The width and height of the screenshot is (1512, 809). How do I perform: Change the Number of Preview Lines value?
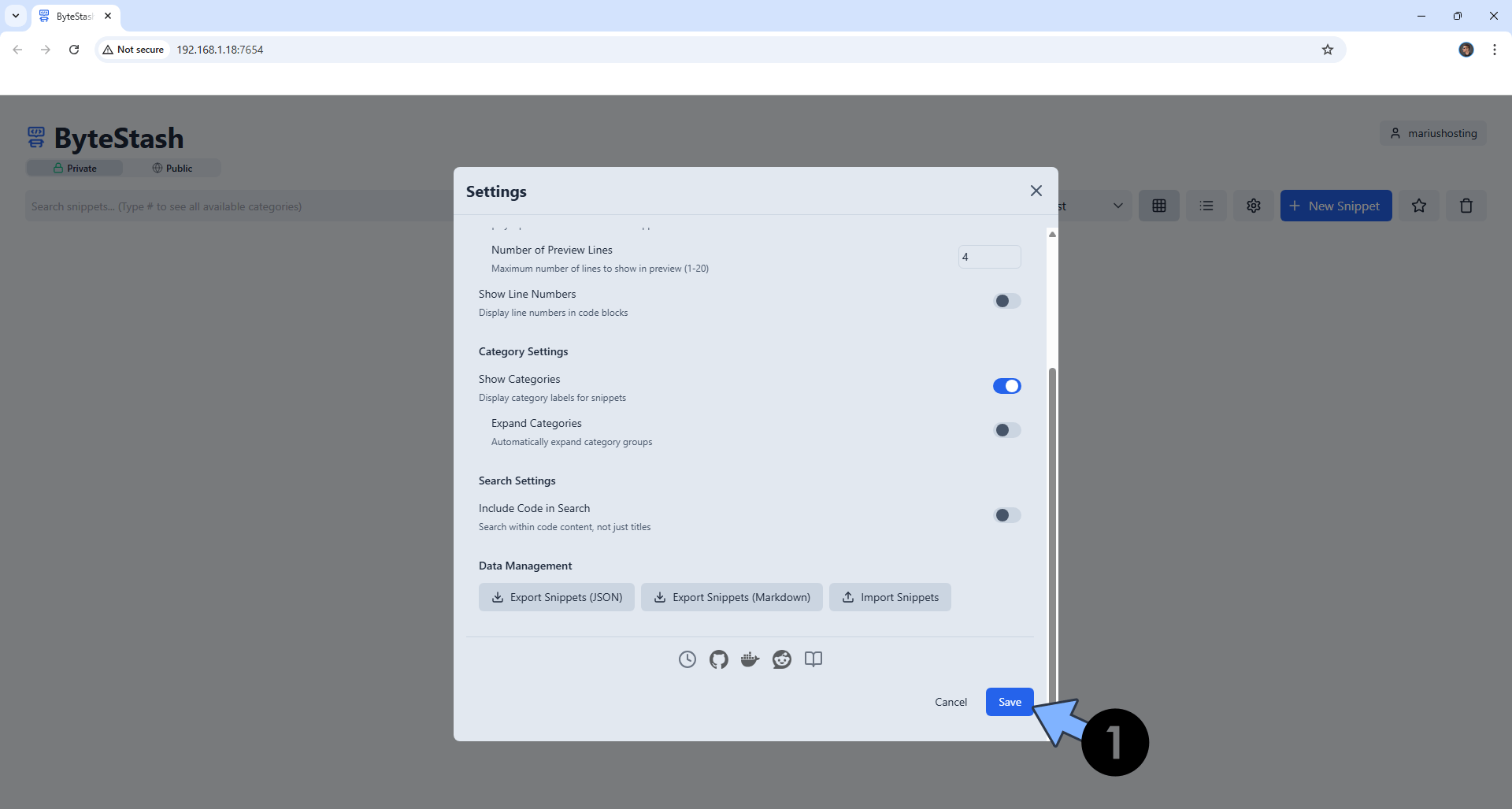989,256
